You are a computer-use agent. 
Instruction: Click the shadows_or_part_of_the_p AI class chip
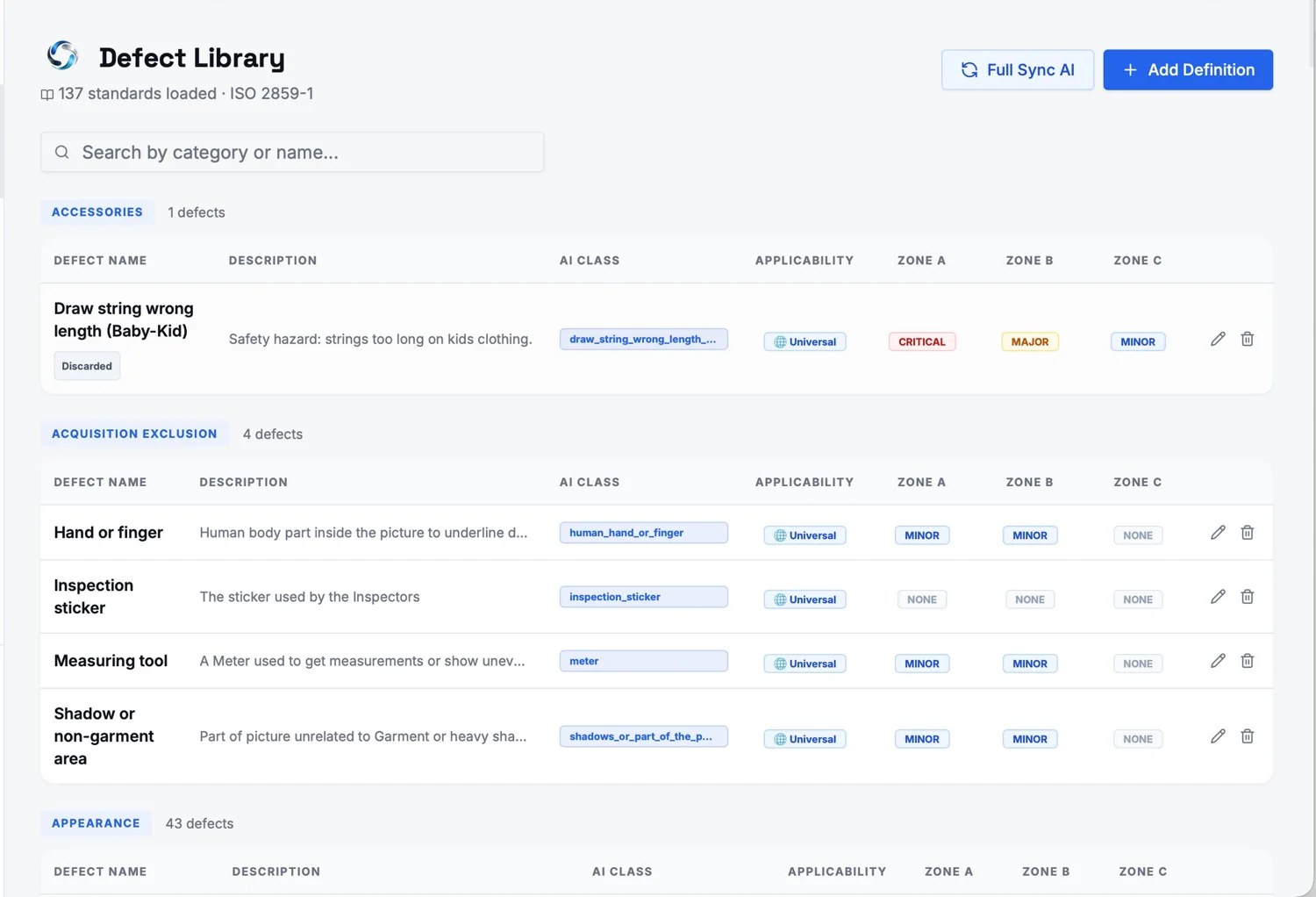(643, 736)
